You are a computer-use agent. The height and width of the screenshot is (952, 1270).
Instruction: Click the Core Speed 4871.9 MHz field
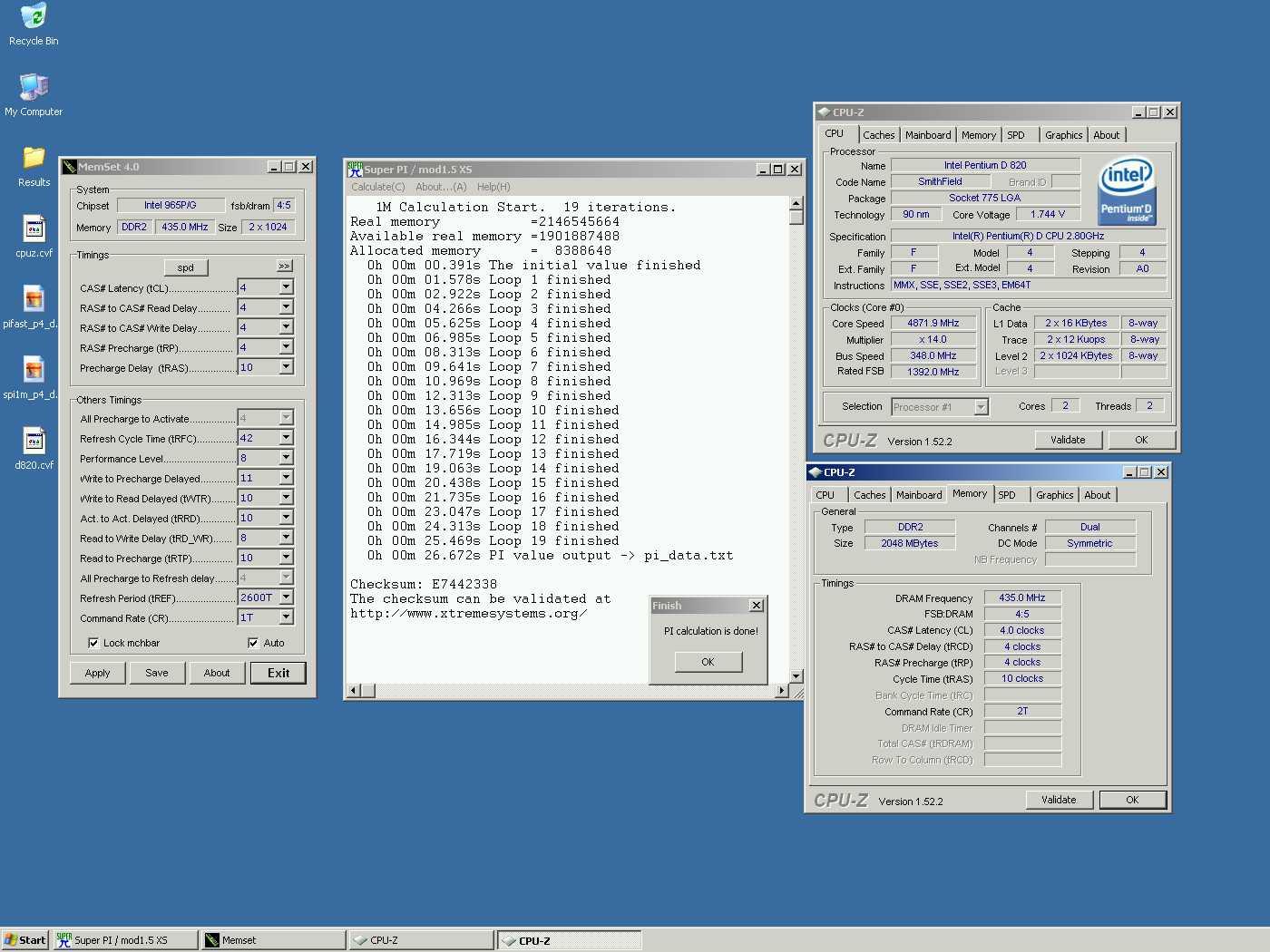click(x=933, y=323)
